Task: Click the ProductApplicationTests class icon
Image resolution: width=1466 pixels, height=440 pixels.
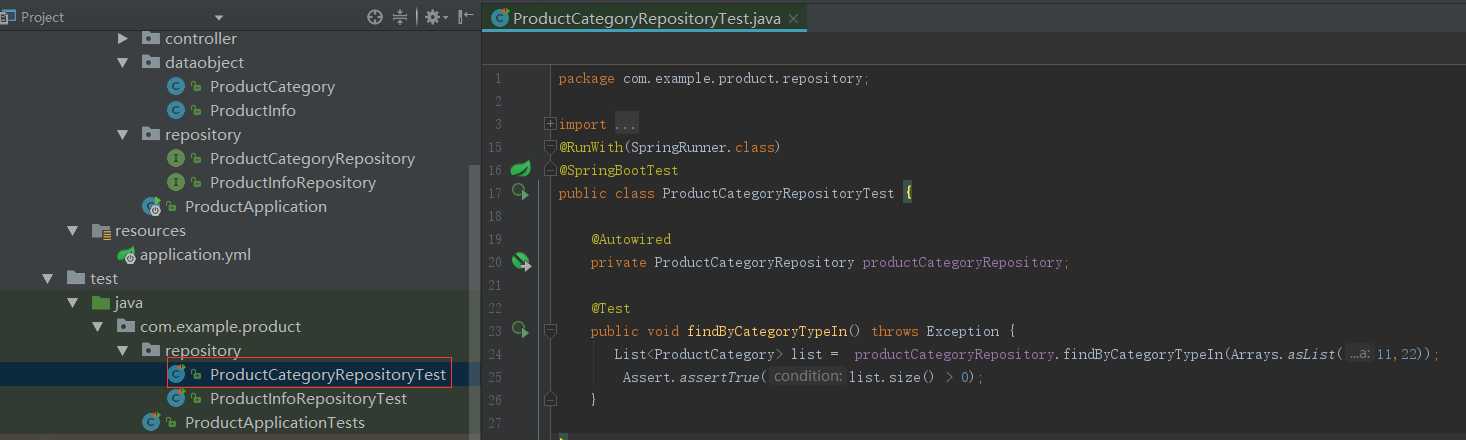Action: click(152, 423)
